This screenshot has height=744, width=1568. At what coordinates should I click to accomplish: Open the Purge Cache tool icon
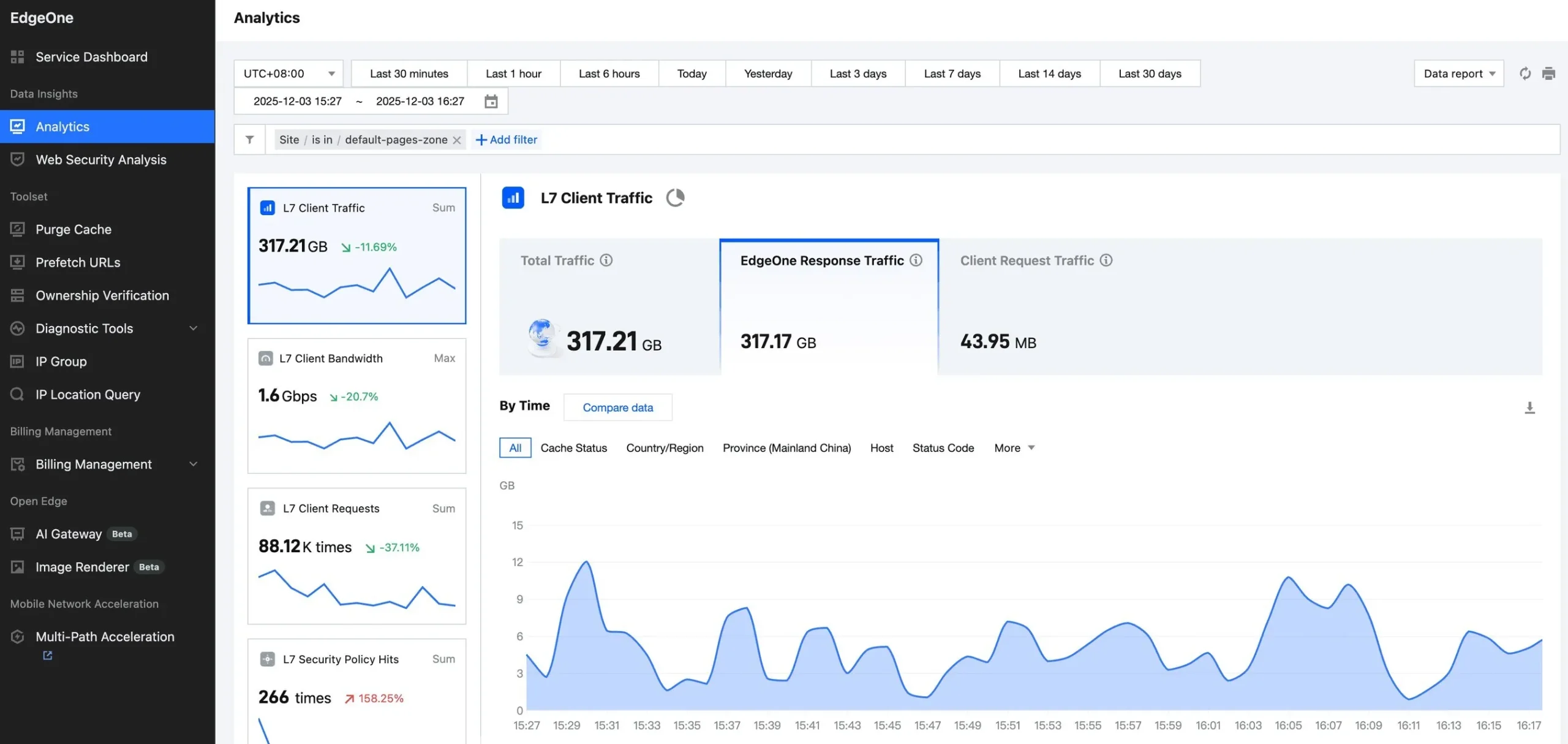17,229
